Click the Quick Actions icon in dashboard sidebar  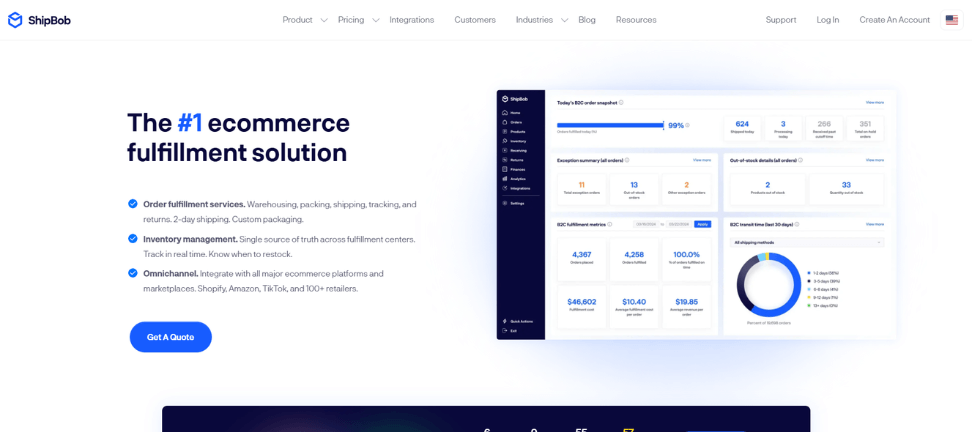click(505, 321)
